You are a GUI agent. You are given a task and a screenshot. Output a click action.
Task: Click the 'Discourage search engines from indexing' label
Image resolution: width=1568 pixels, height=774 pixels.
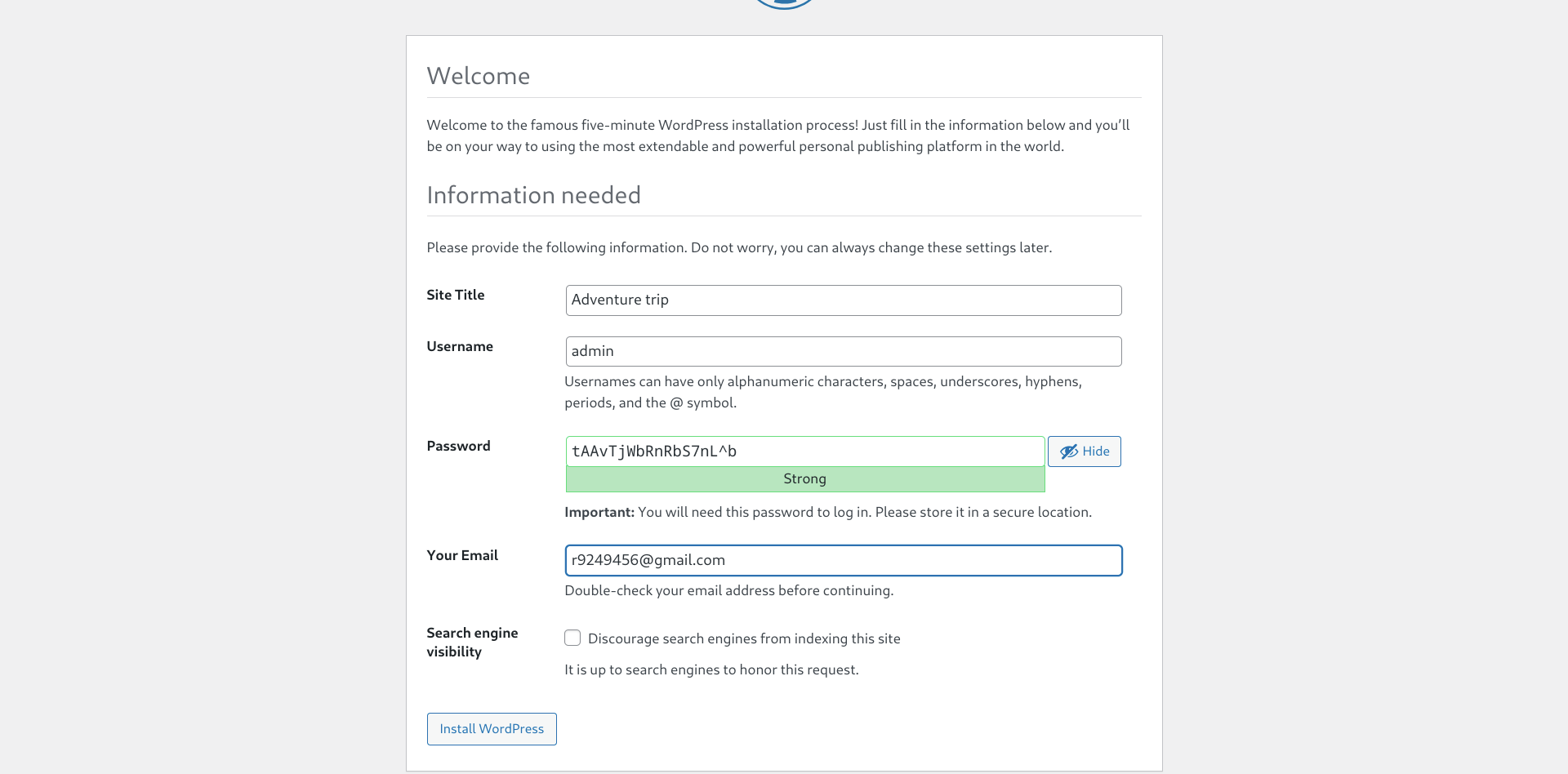(743, 638)
